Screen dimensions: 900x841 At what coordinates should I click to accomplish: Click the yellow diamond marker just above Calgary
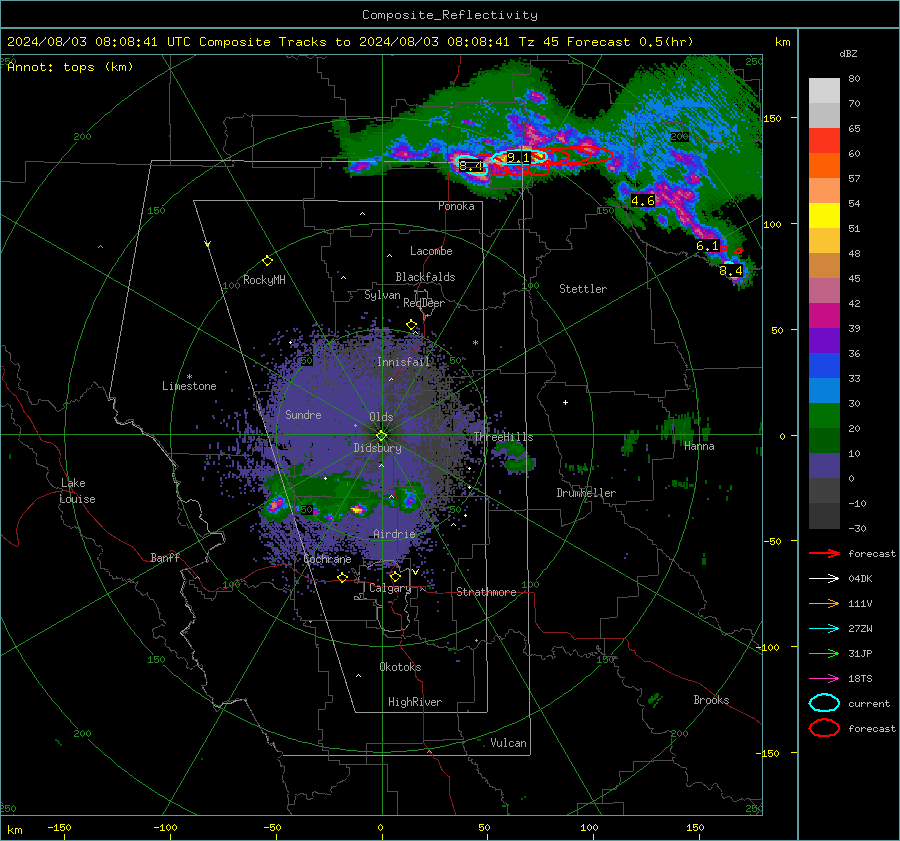coord(395,576)
